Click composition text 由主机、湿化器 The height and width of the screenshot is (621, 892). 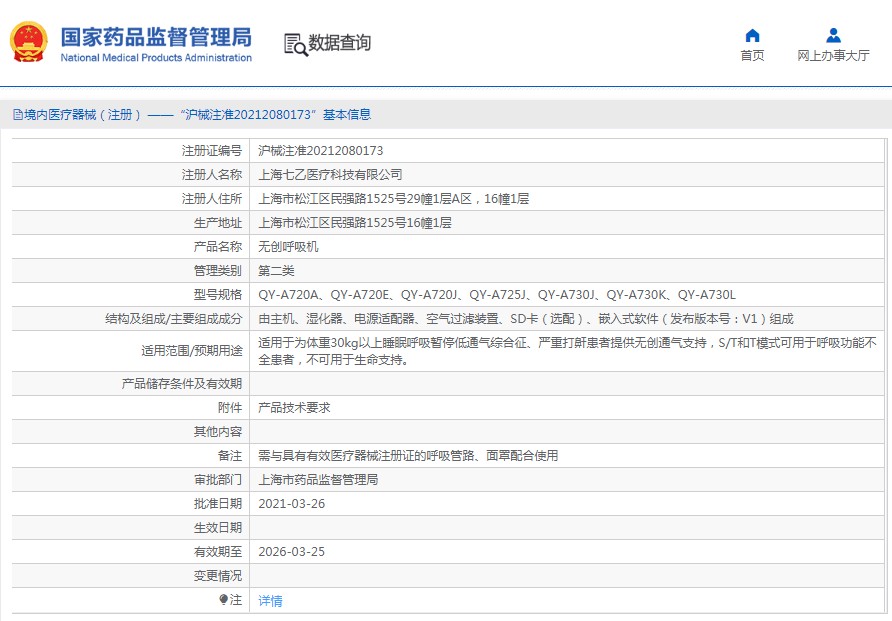click(x=526, y=318)
